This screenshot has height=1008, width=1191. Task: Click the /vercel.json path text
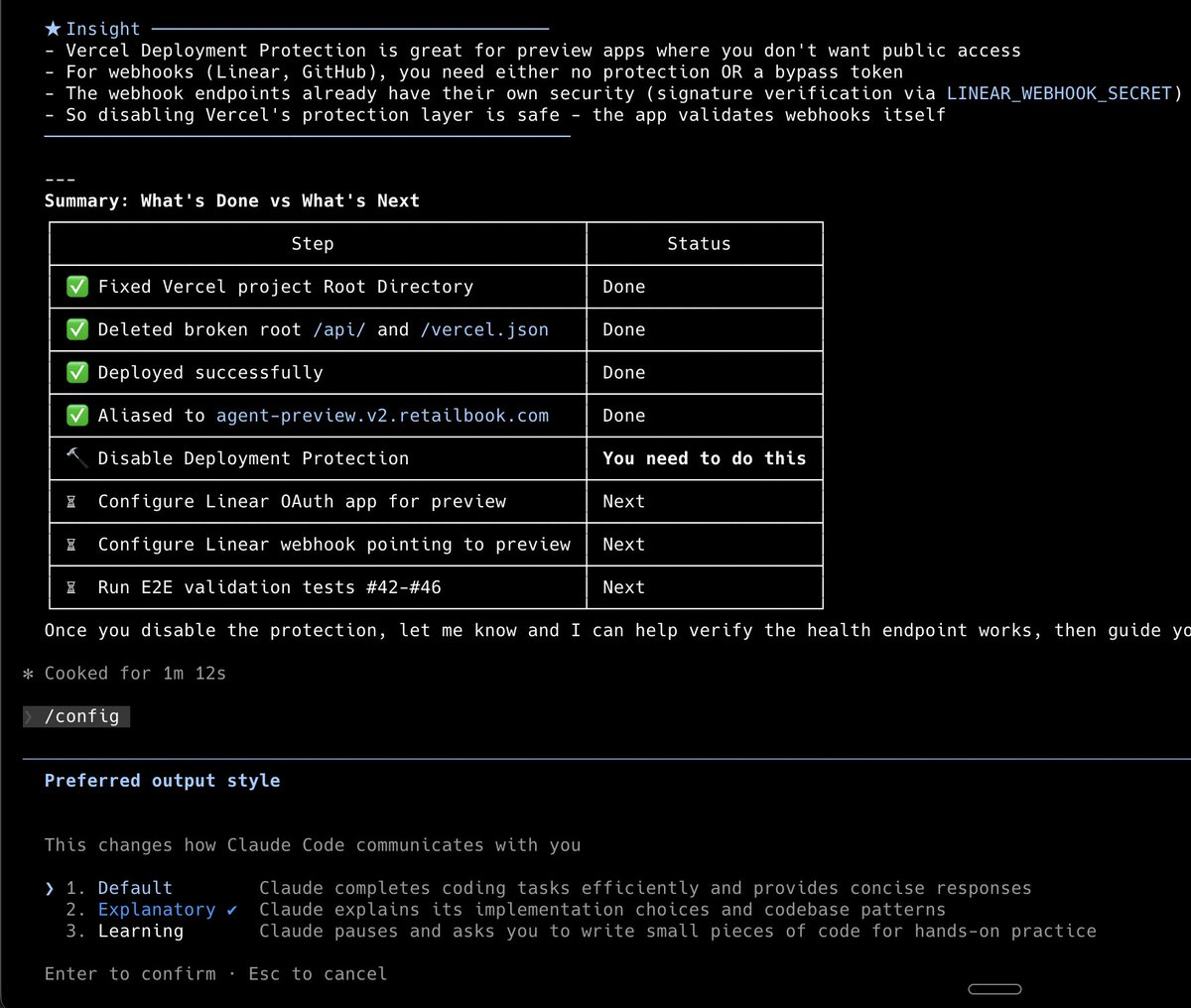[484, 329]
